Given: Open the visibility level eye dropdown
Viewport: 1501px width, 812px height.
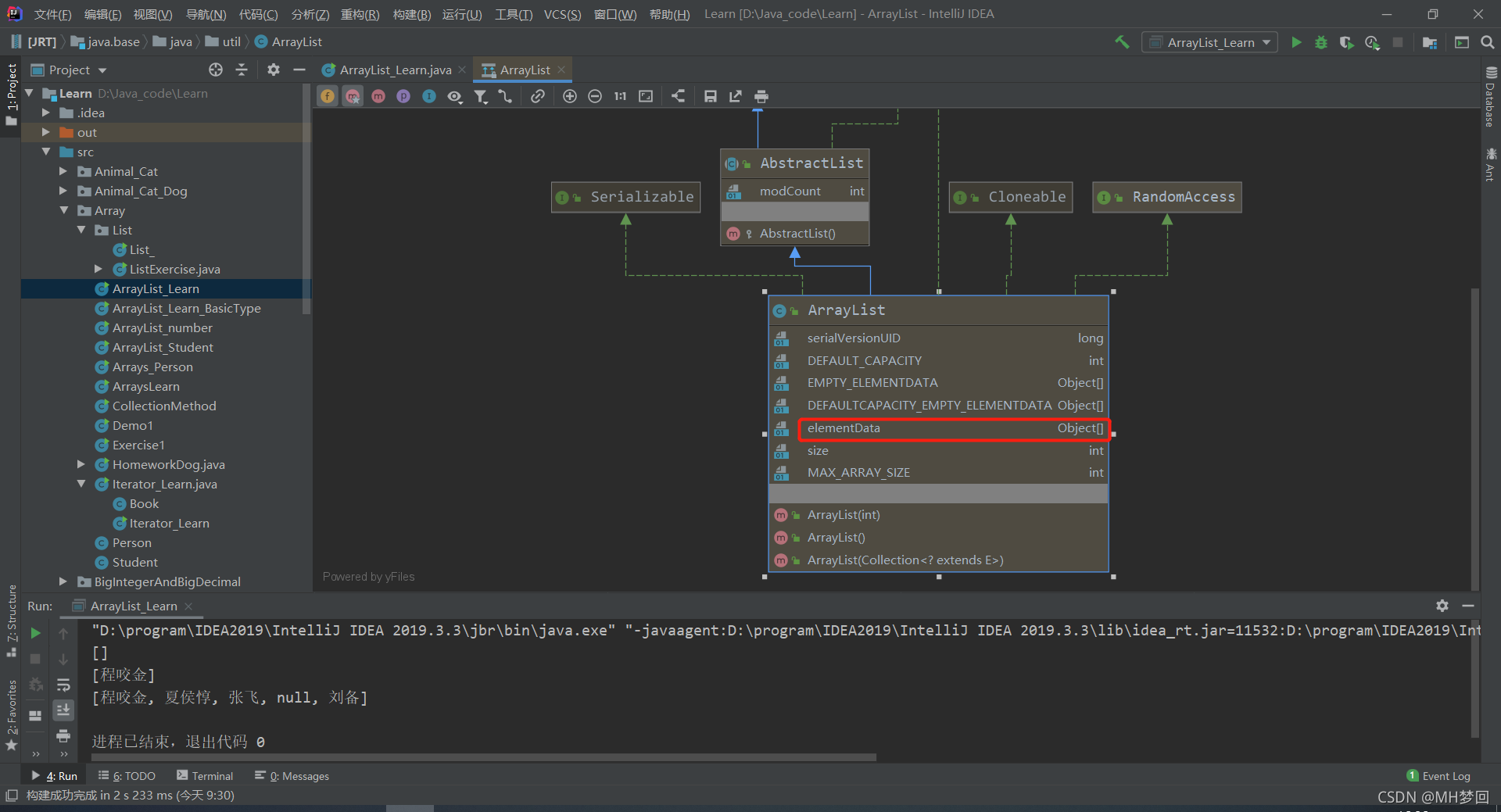Looking at the screenshot, I should click(x=455, y=96).
